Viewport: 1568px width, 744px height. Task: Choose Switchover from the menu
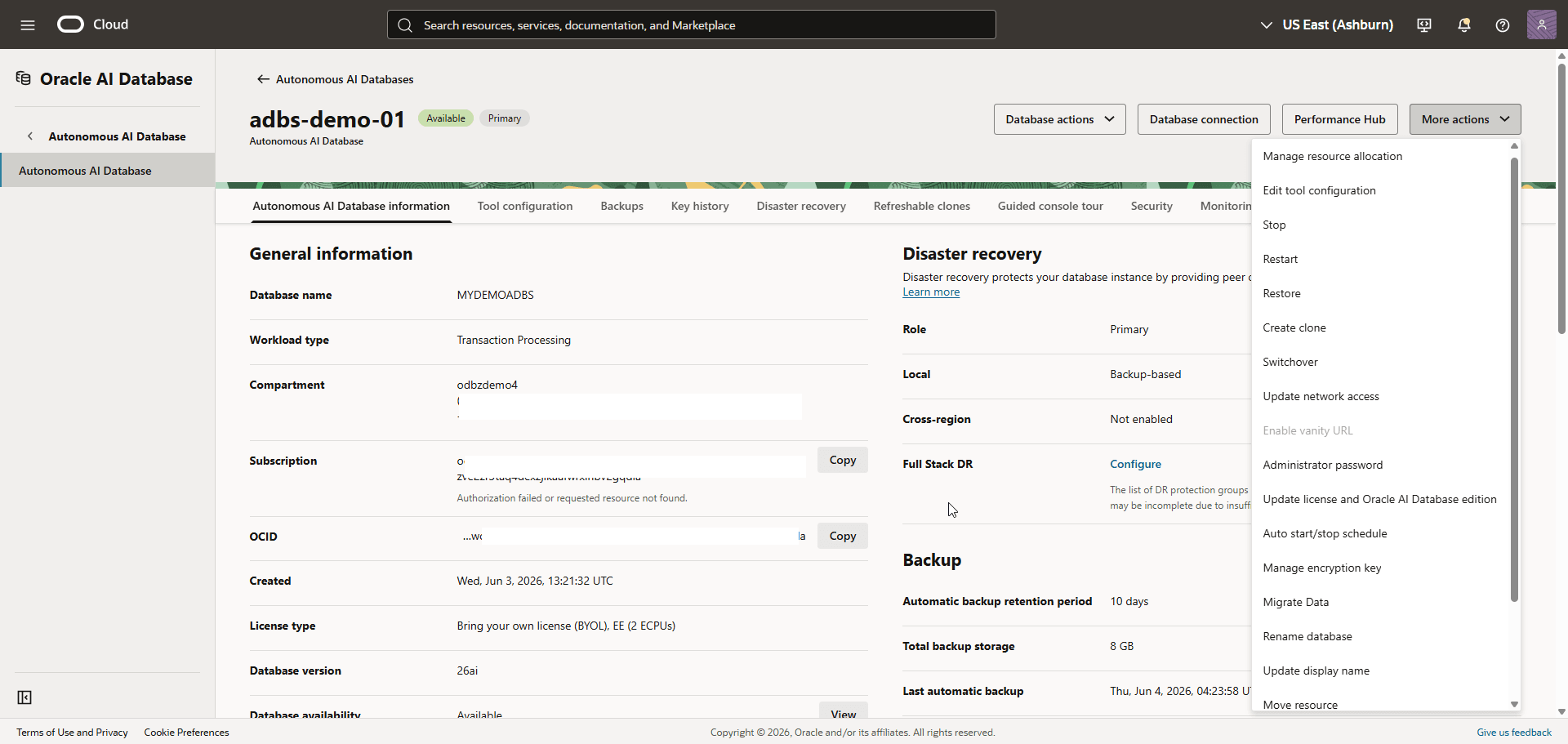[x=1381, y=362]
